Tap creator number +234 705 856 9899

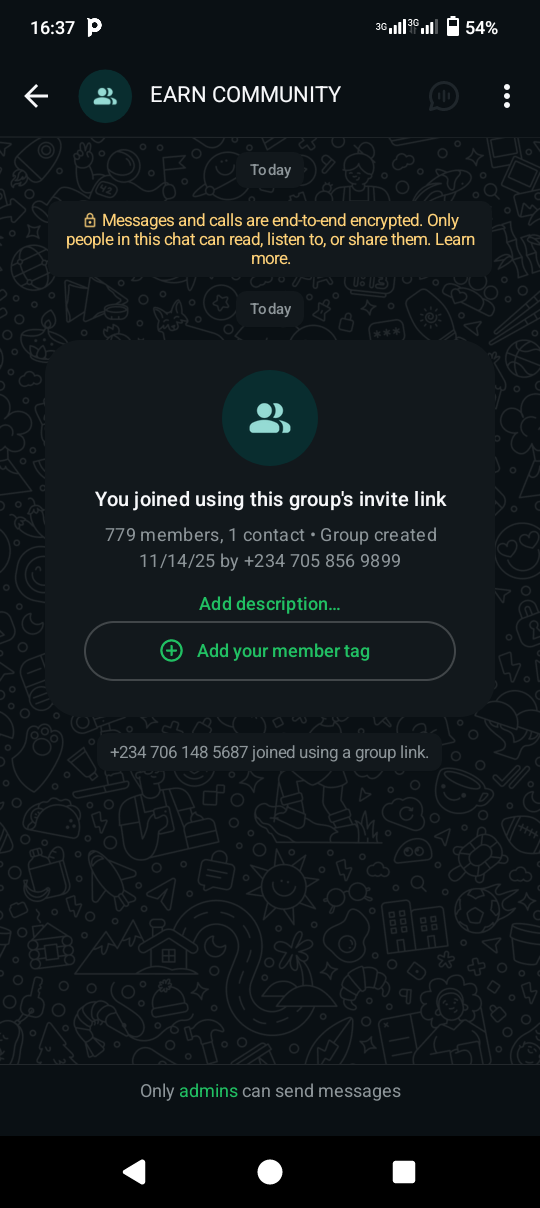[322, 561]
